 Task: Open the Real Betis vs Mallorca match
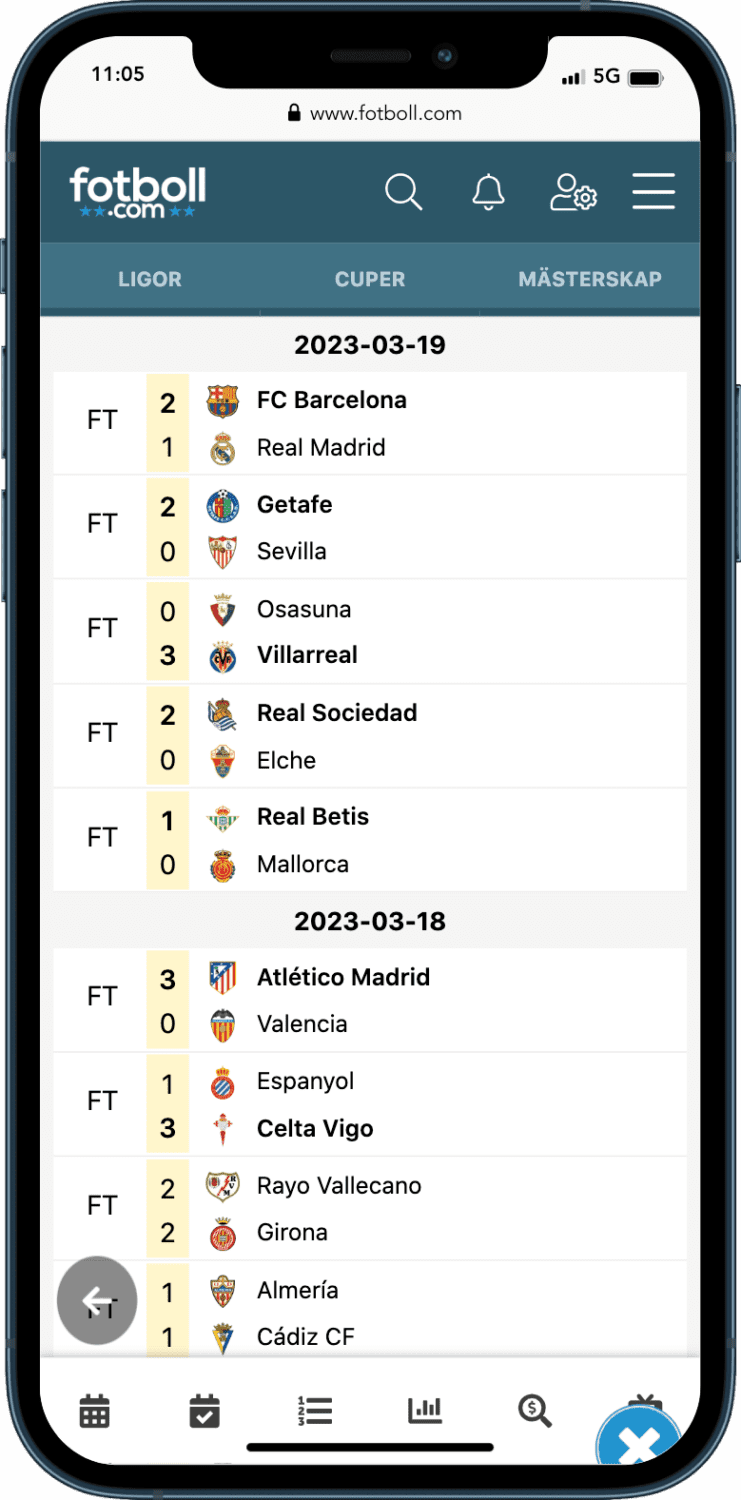(x=370, y=839)
